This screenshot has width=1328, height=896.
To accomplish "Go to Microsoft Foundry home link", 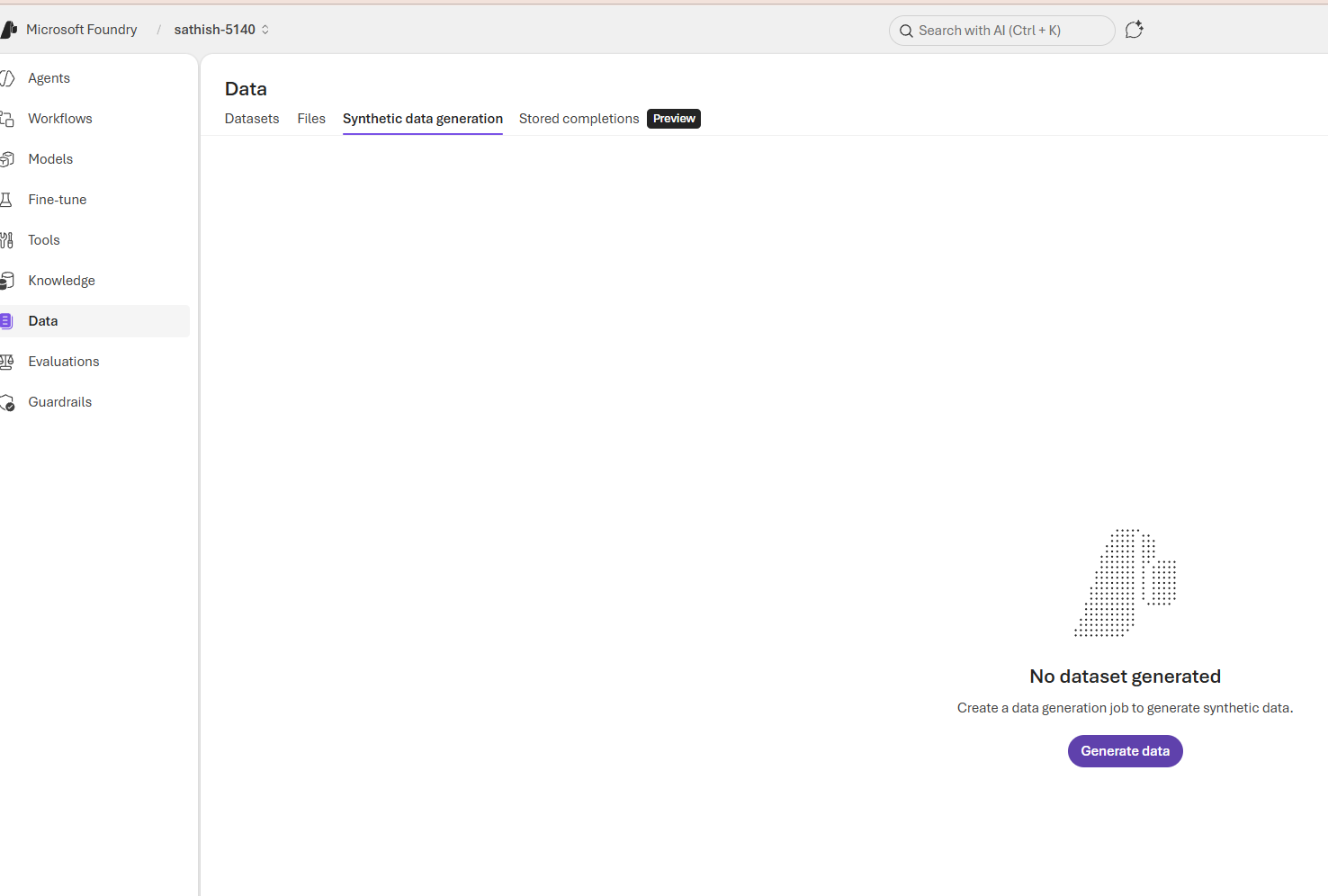I will click(82, 30).
